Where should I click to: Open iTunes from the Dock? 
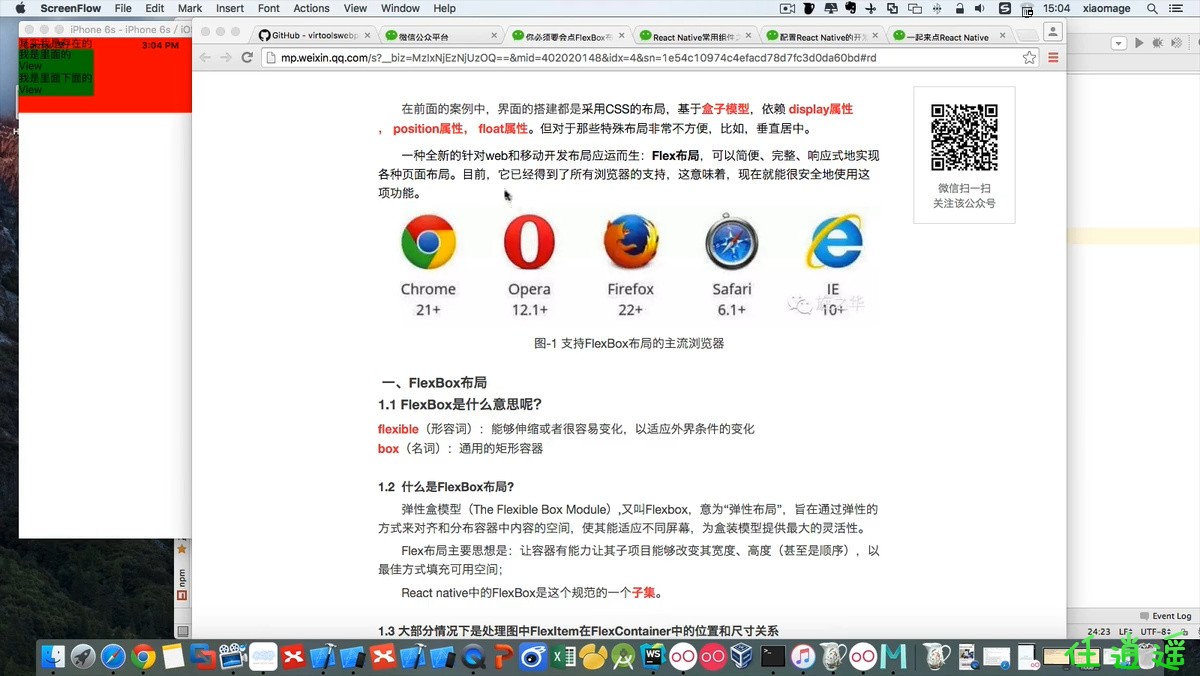tap(802, 657)
